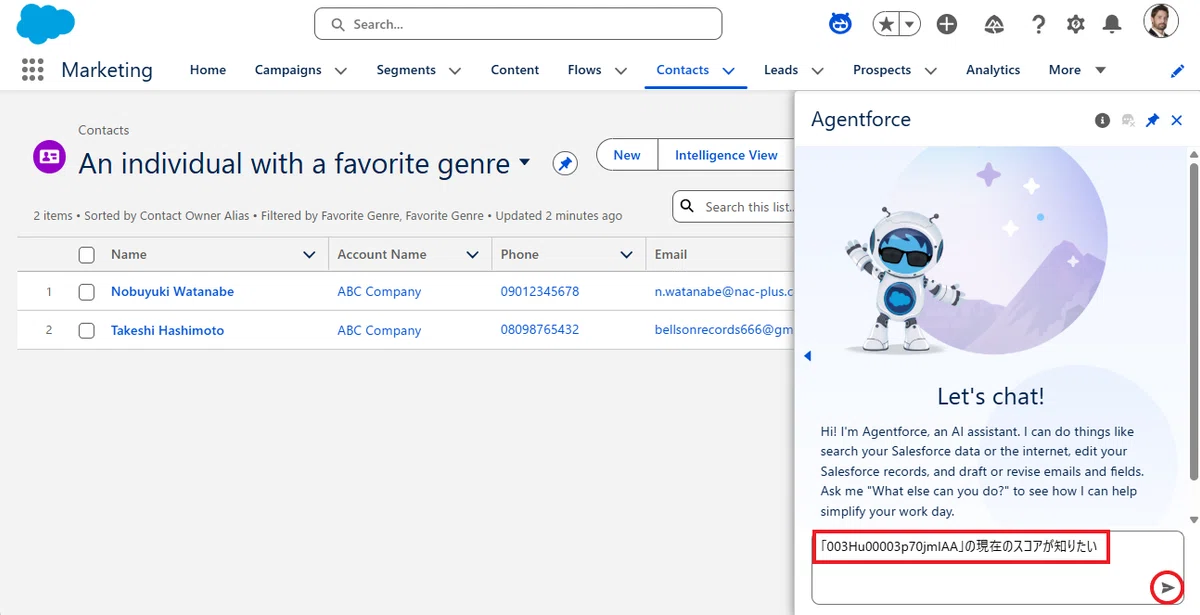Open the Notifications bell

tap(1112, 24)
